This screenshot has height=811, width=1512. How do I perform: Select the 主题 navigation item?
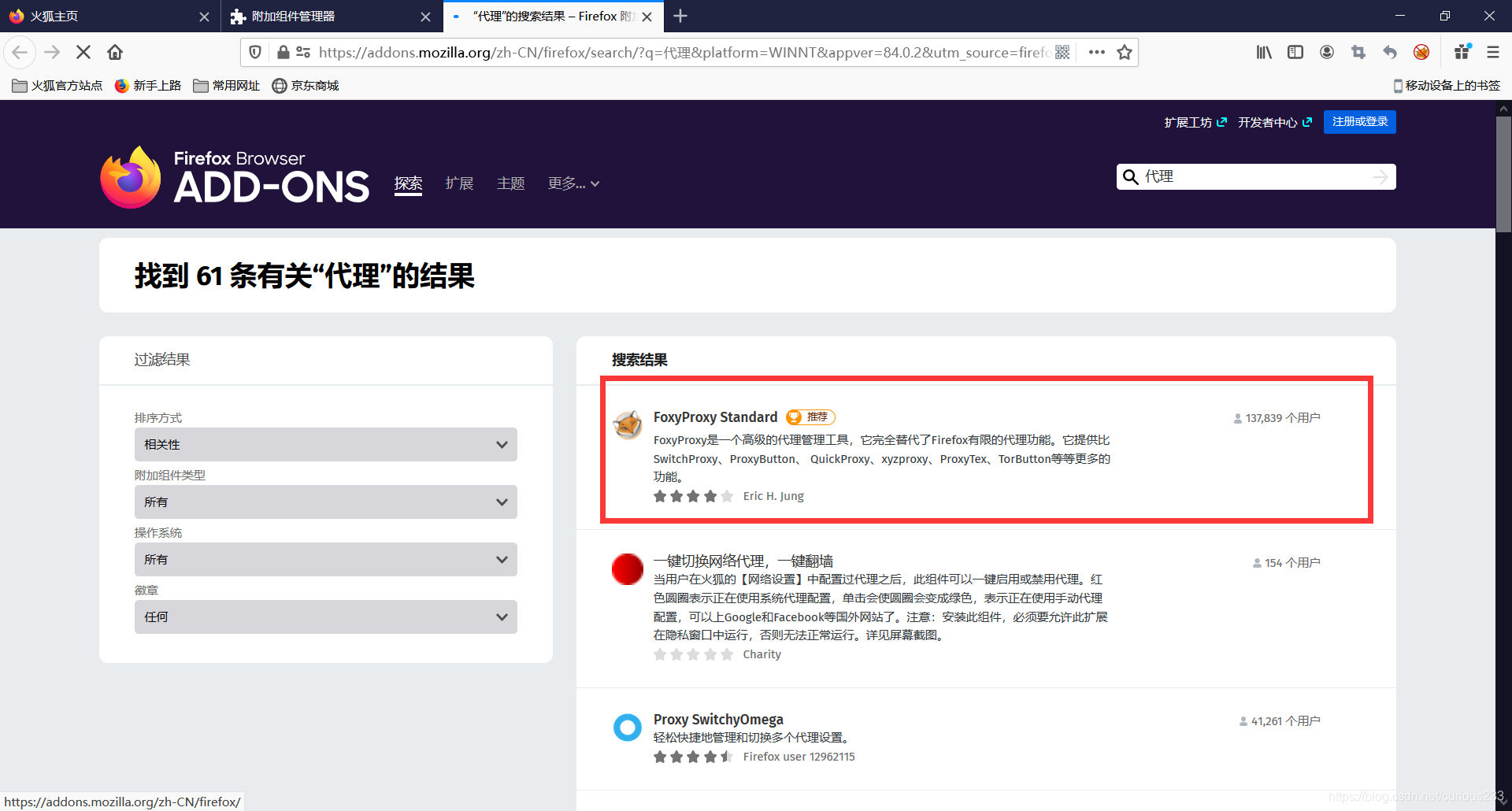click(x=510, y=183)
